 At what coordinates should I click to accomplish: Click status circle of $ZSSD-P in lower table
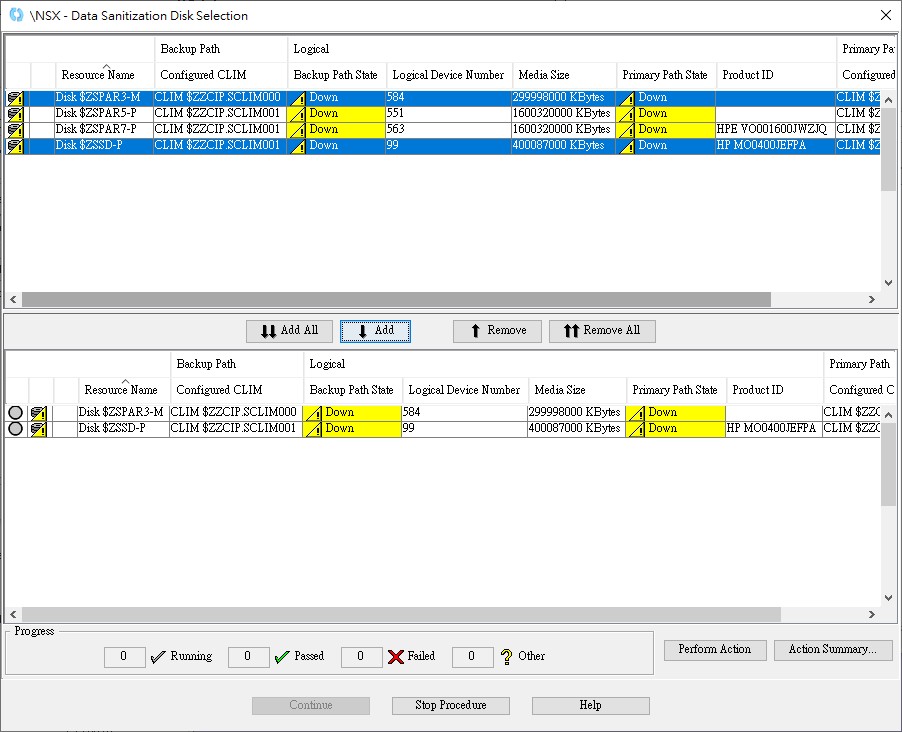[x=16, y=429]
